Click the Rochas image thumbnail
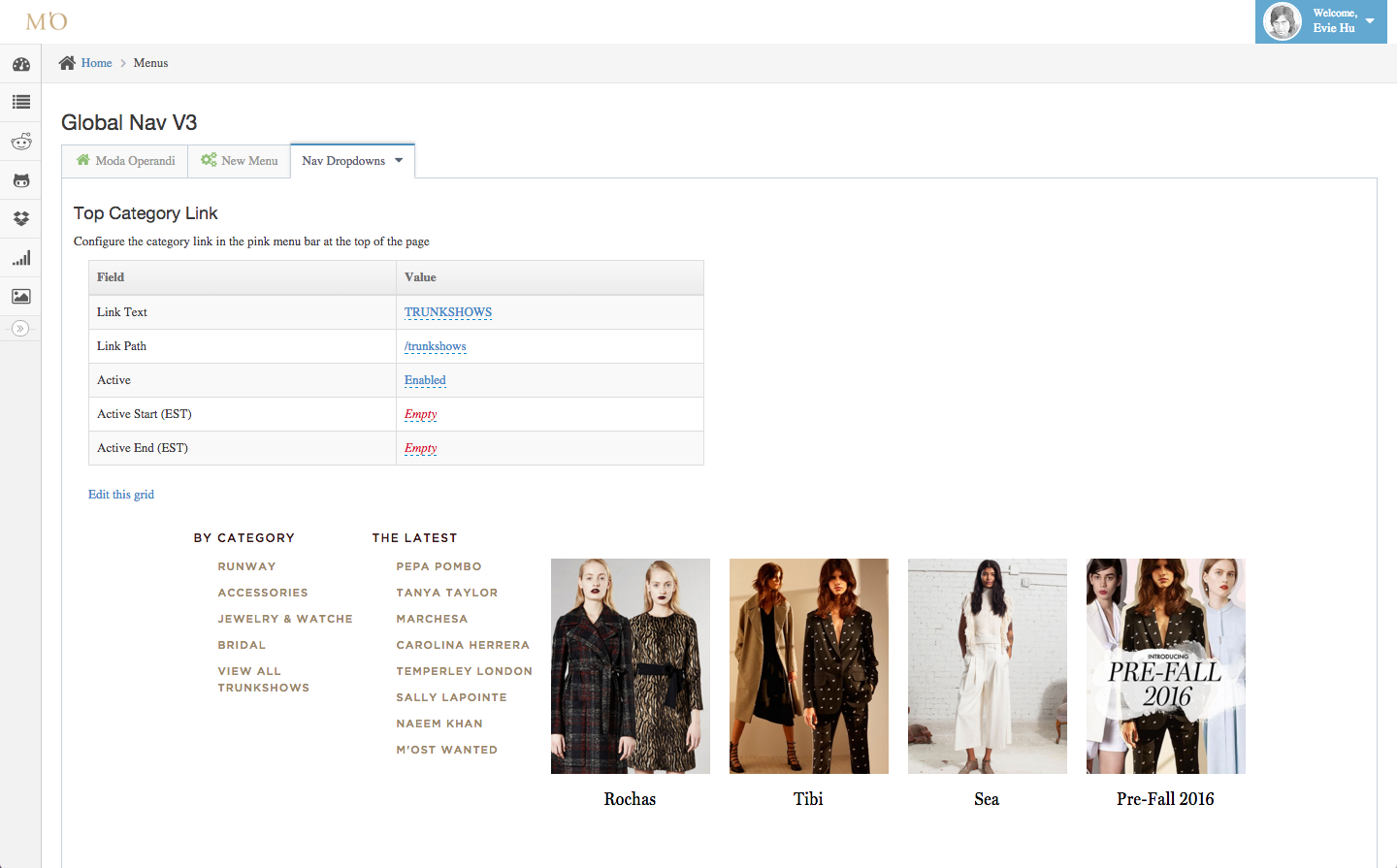This screenshot has height=868, width=1397. (631, 666)
